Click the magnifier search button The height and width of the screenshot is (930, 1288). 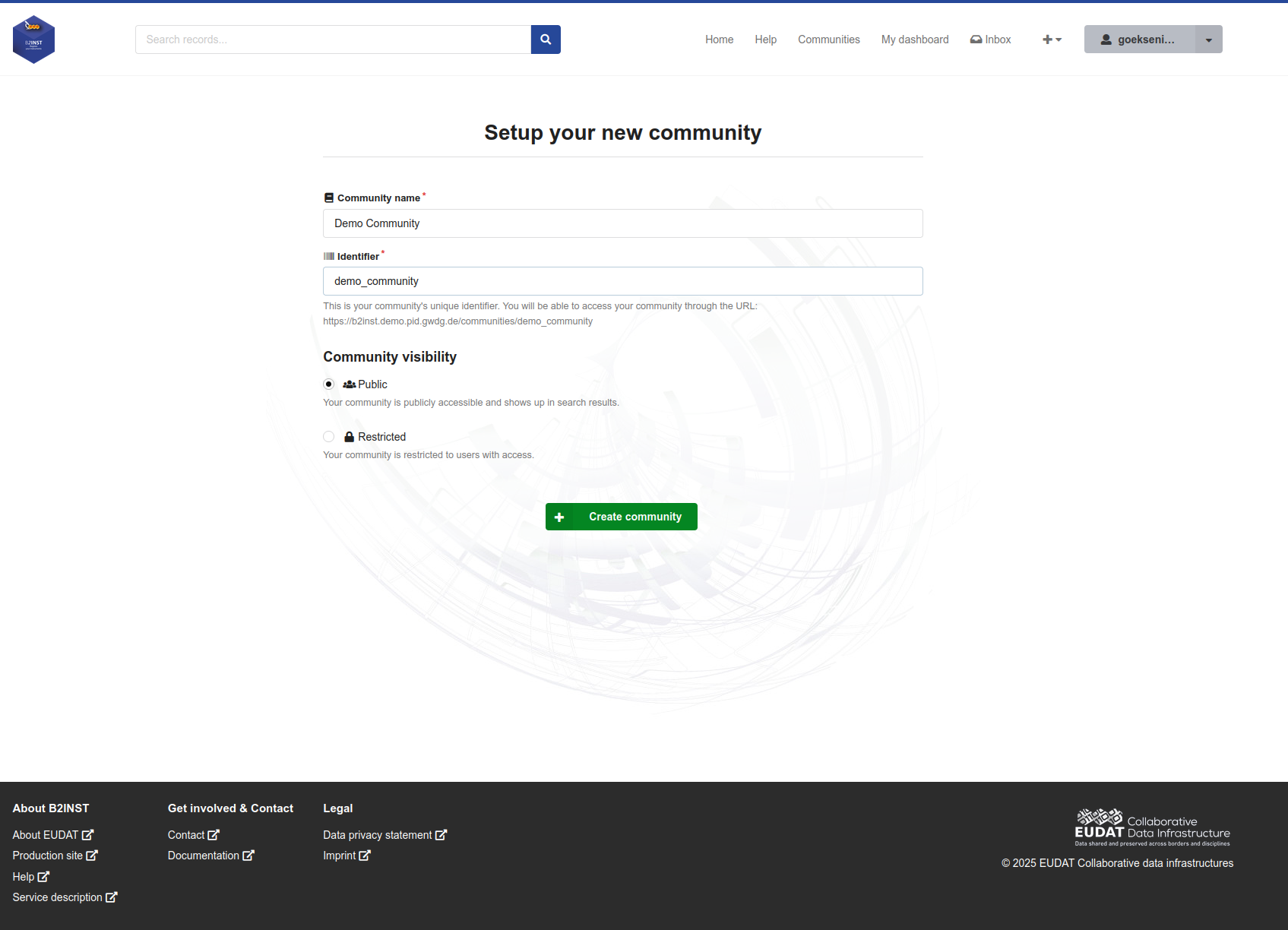tap(546, 40)
